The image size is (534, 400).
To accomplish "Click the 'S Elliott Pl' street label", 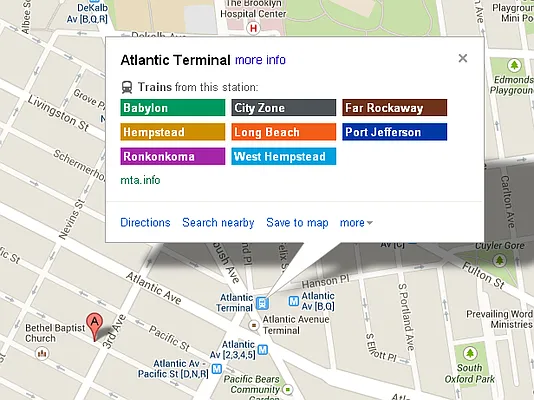I will coord(381,347).
